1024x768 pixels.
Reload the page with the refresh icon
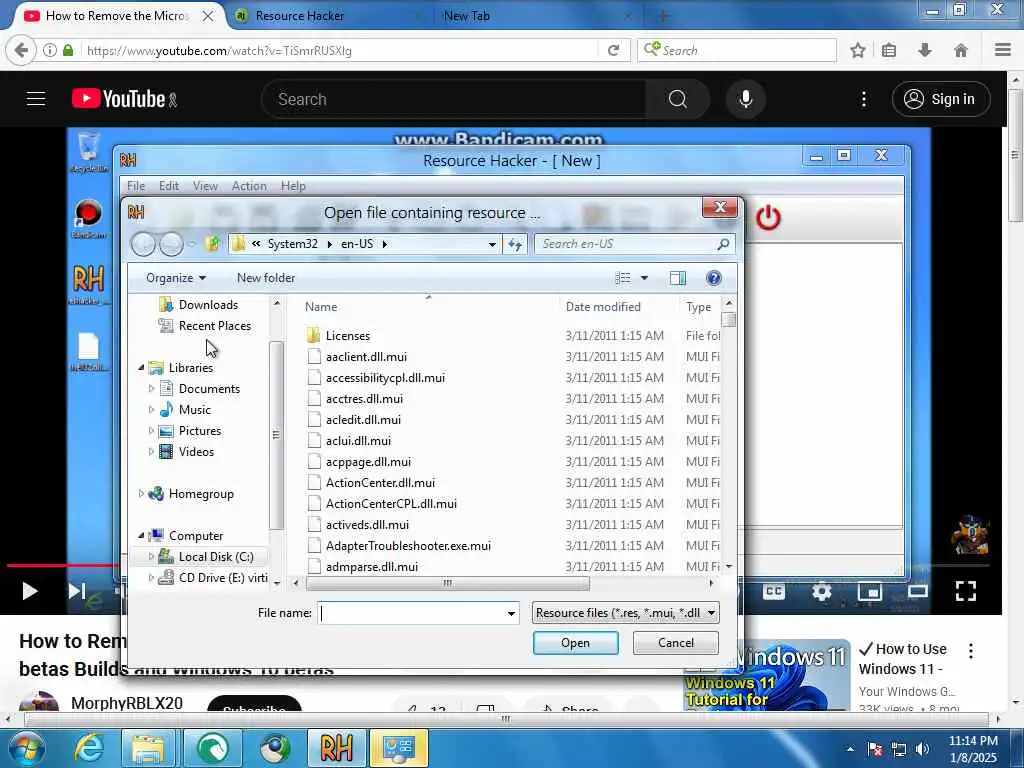[613, 50]
